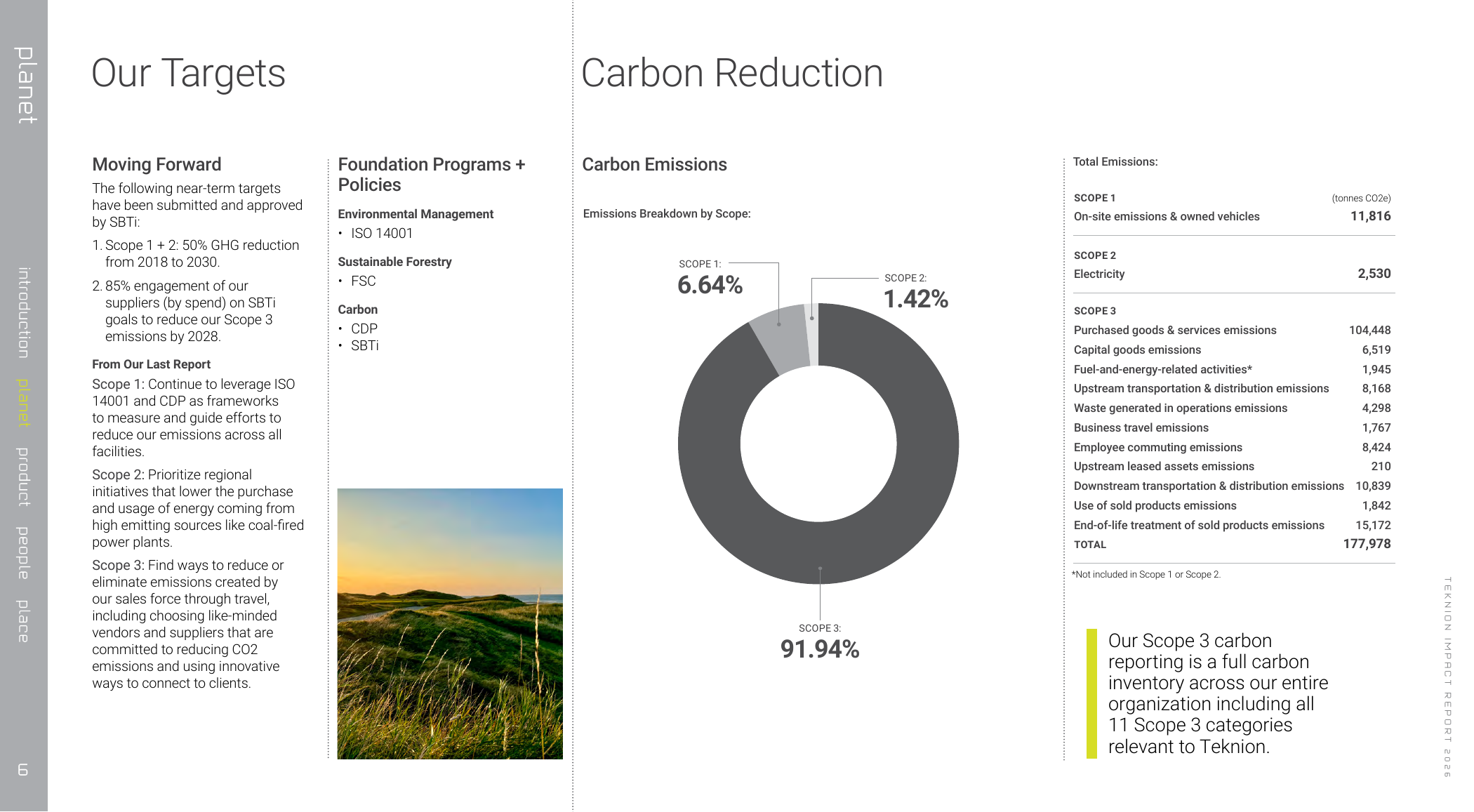
Task: Click the Scope 1 donut segment
Action: click(783, 340)
